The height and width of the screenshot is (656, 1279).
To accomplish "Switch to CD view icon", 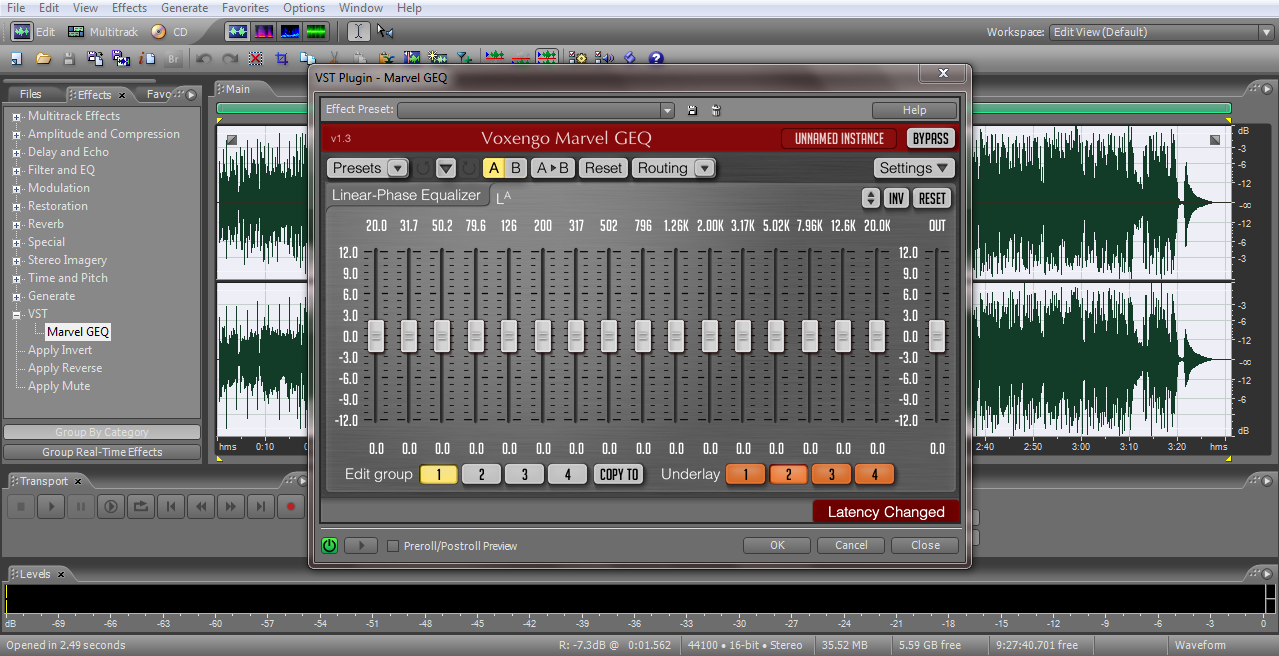I will 158,32.
